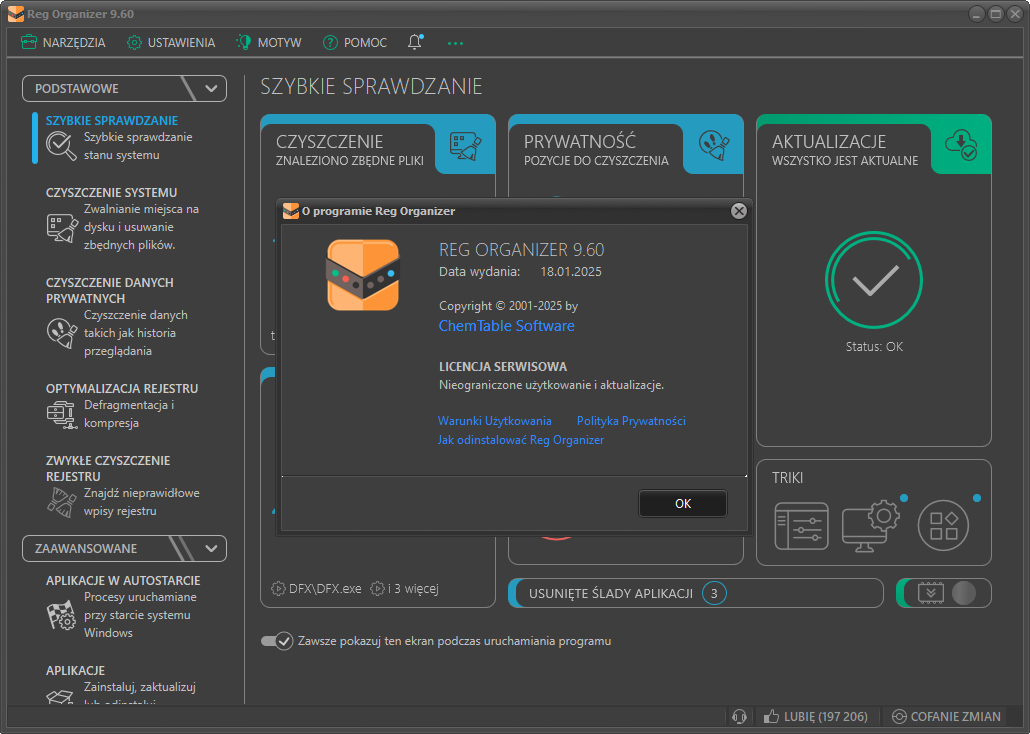Open the ChemTable Software link

point(506,326)
